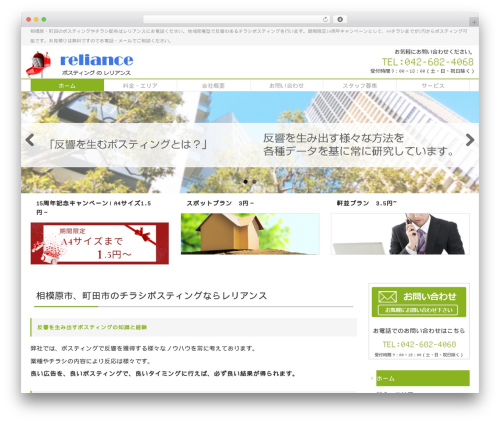500x423 pixels.
Task: Open the サービス navigation item
Action: (433, 86)
